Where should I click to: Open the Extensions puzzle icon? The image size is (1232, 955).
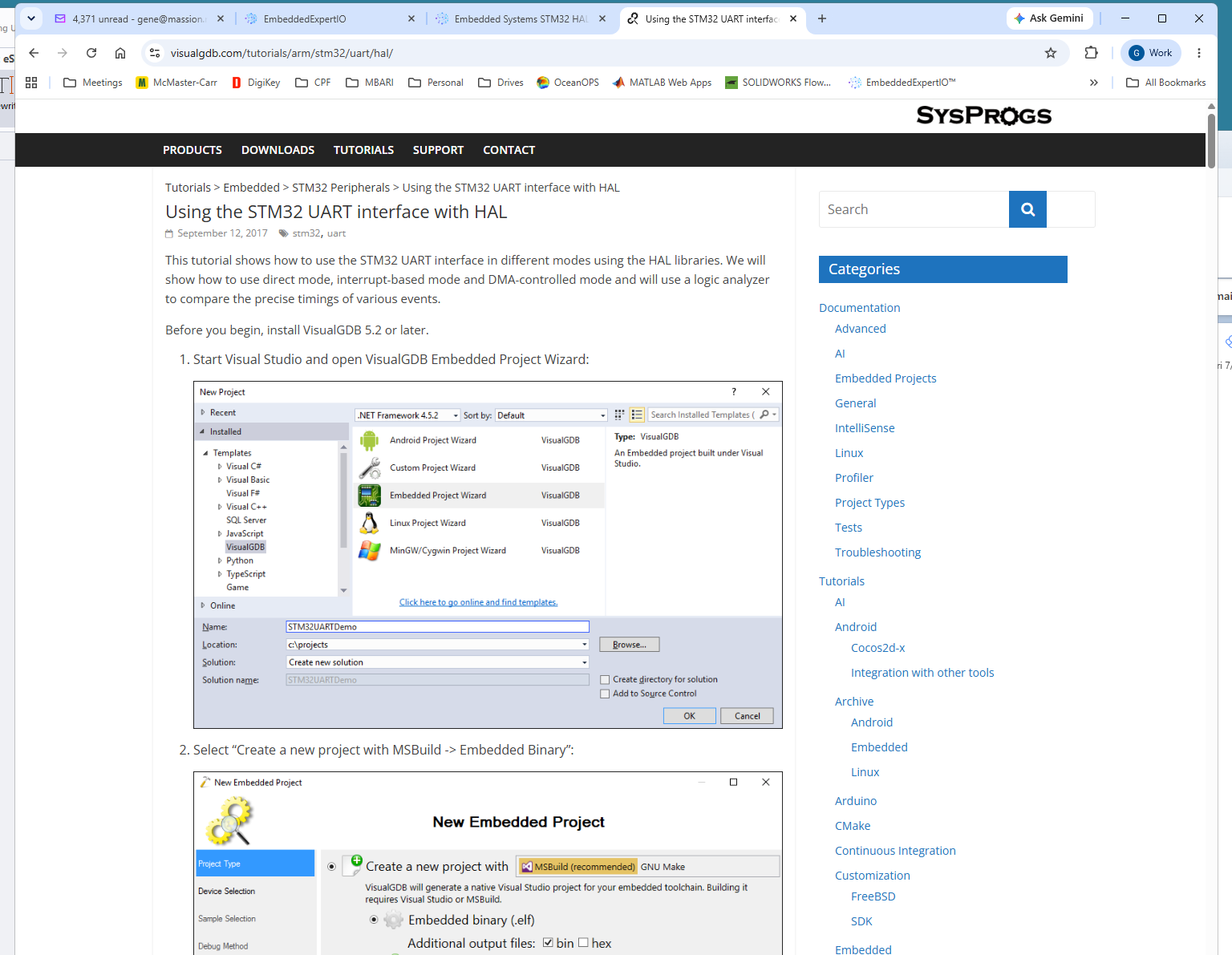1091,53
